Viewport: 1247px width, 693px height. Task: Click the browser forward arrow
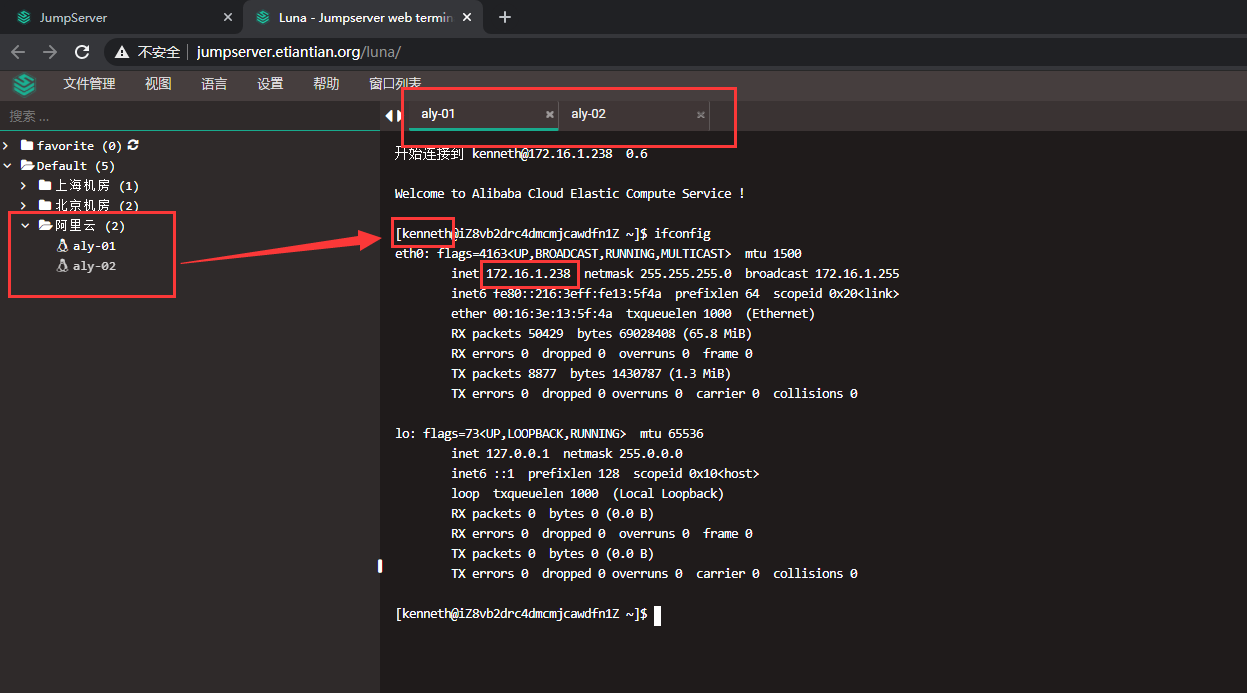pyautogui.click(x=50, y=52)
